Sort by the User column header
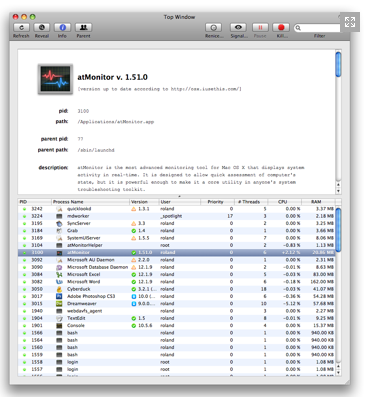Viewport: 370px width, 397px height. click(180, 202)
